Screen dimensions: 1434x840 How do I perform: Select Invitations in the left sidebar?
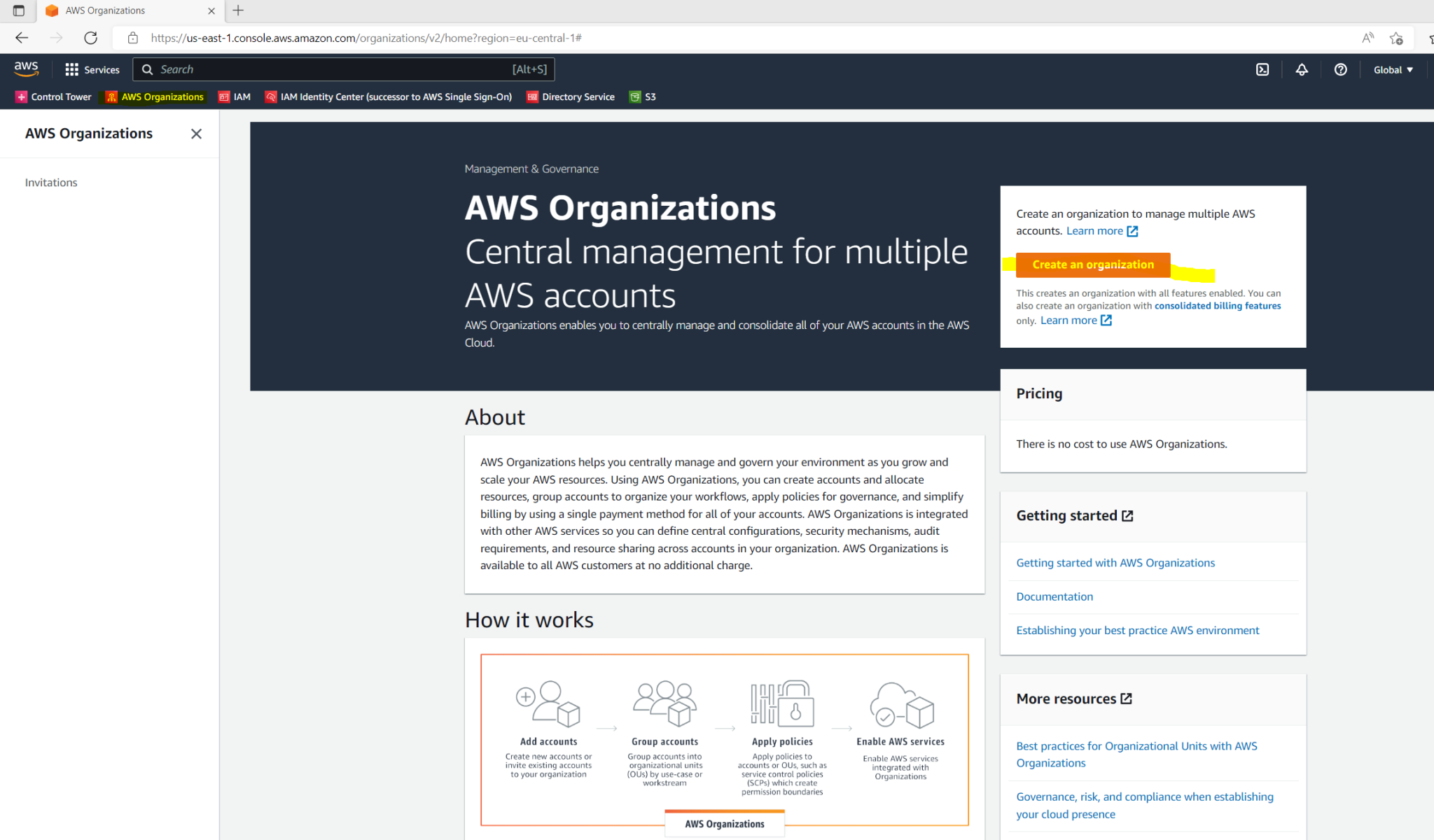point(50,182)
